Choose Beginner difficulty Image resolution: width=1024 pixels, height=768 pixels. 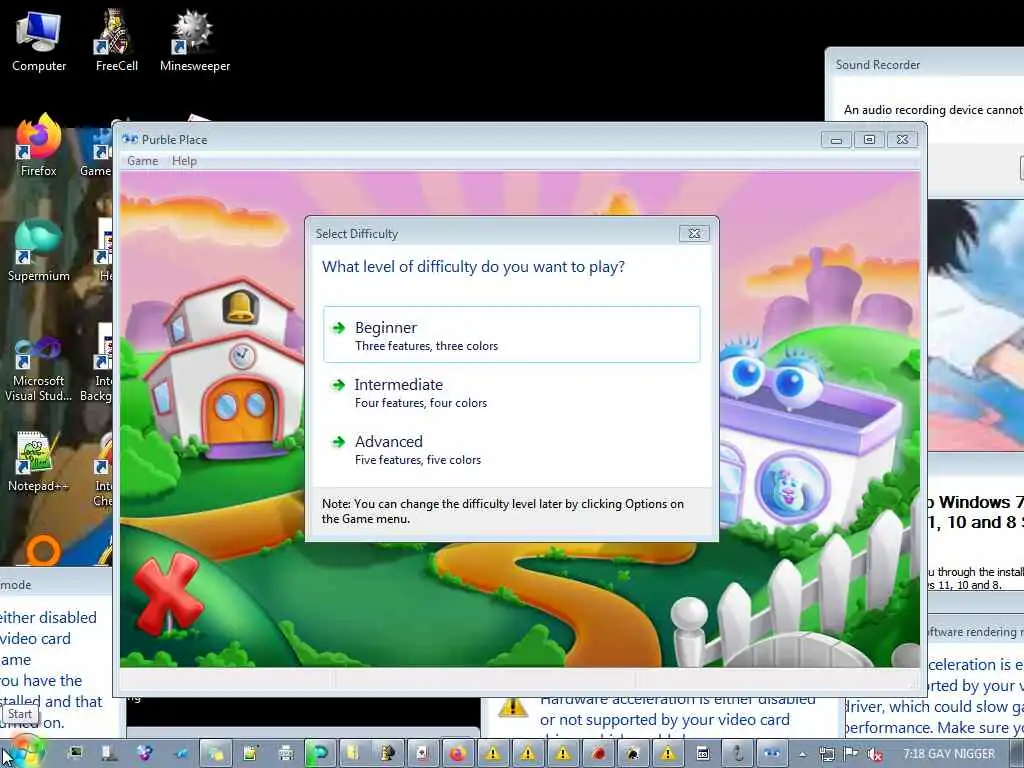point(511,334)
